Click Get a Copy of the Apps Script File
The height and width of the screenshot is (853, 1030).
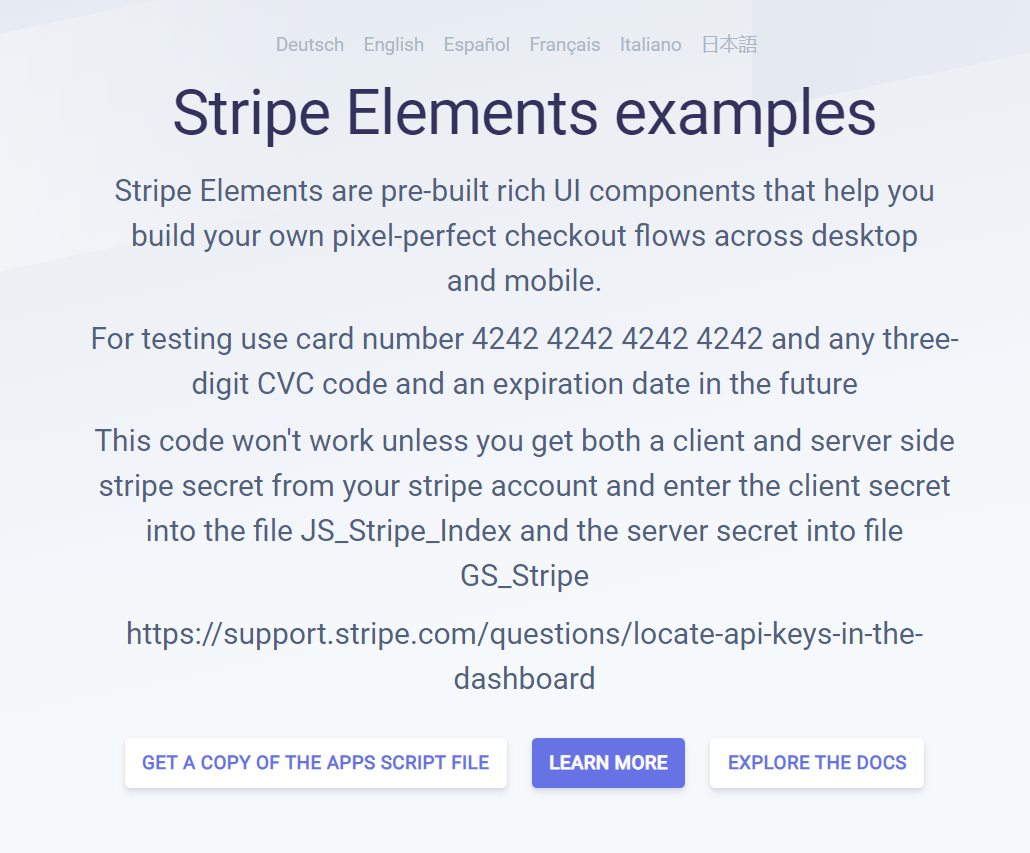click(x=316, y=763)
